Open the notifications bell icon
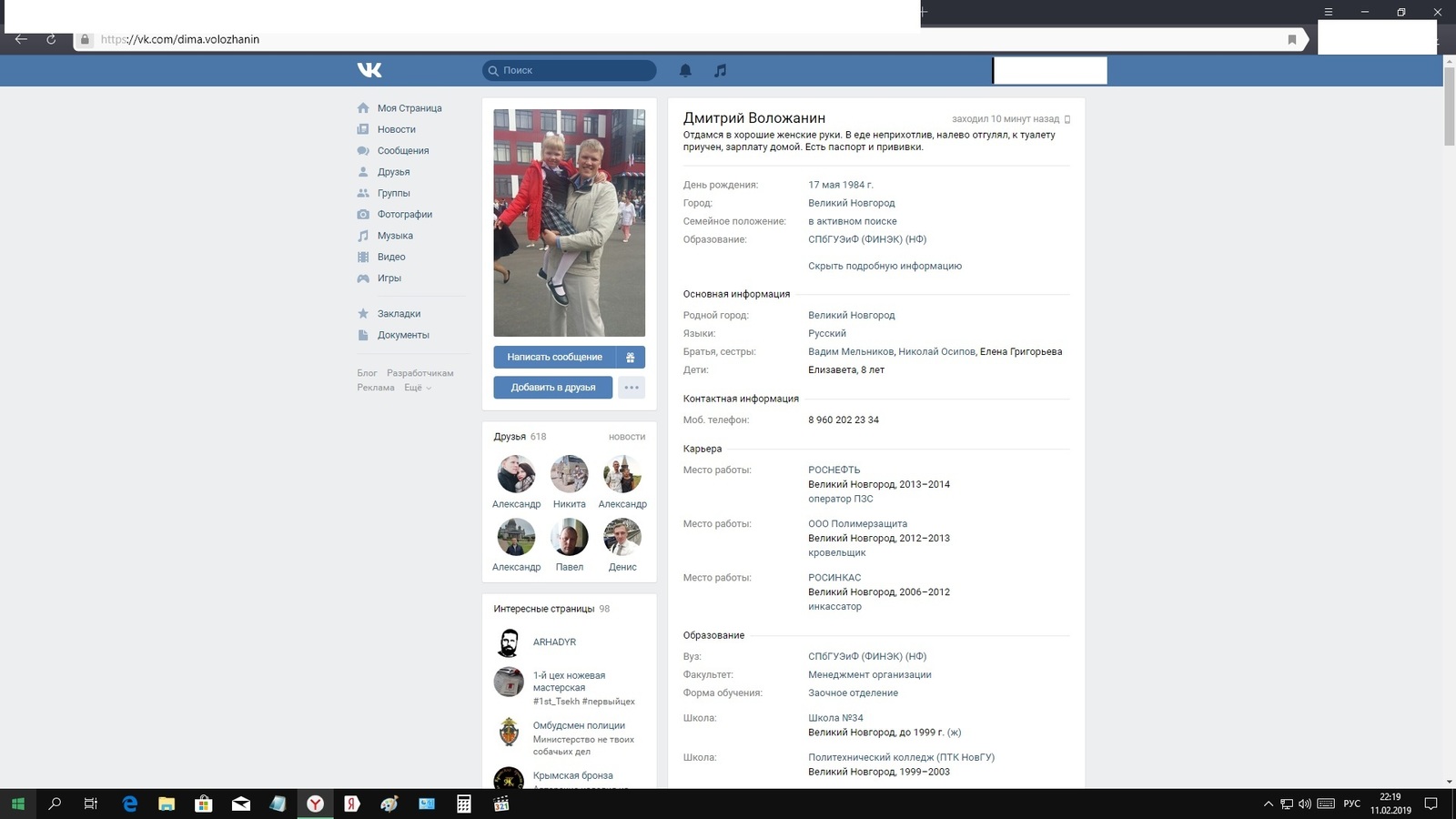 click(685, 70)
